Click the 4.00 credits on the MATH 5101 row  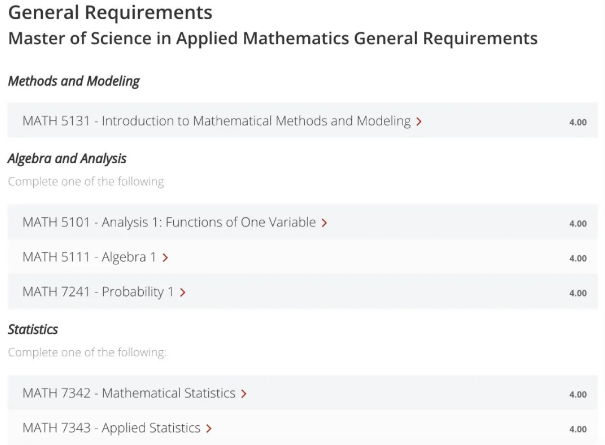[578, 224]
